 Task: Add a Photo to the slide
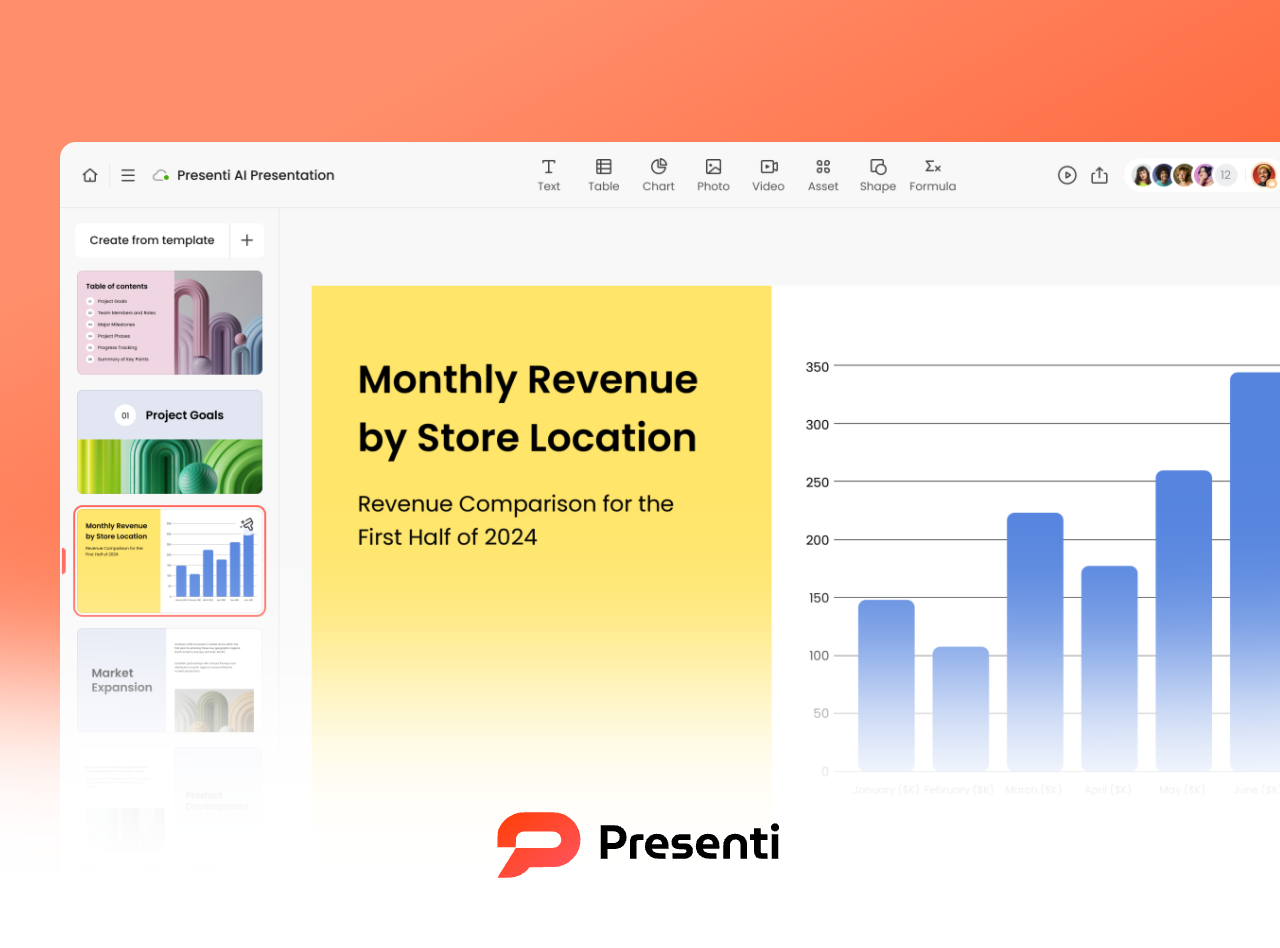tap(713, 175)
